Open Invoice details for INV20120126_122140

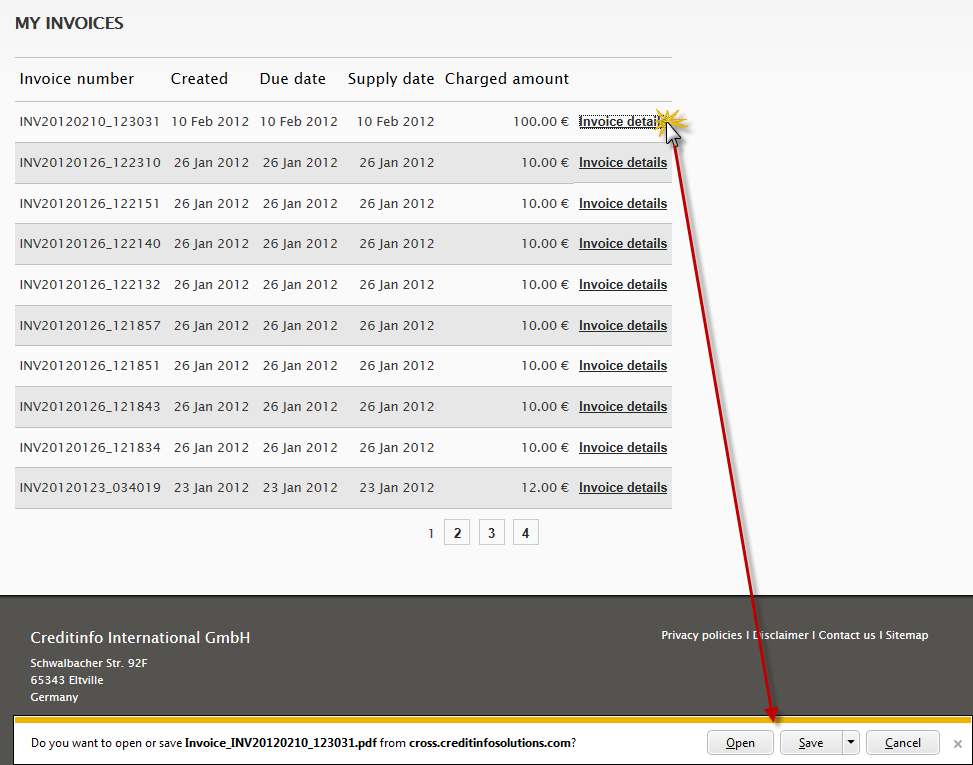coord(622,244)
